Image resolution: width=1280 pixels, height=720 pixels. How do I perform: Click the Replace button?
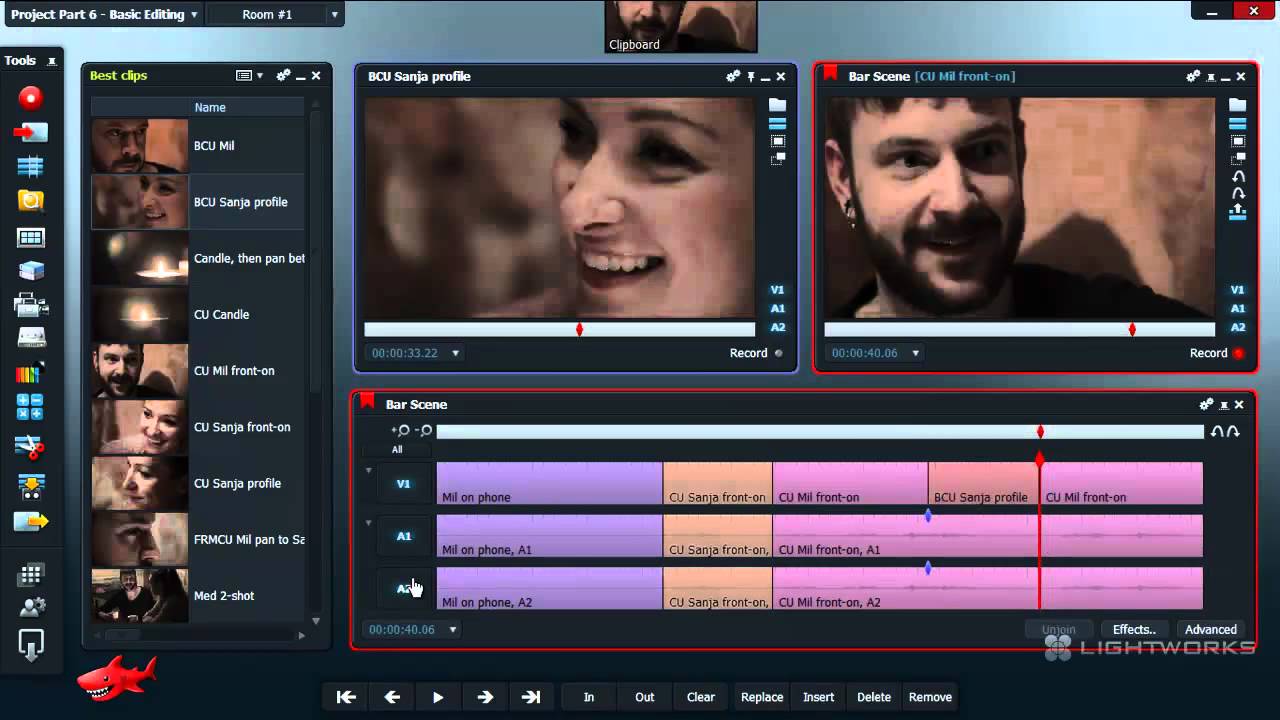762,697
